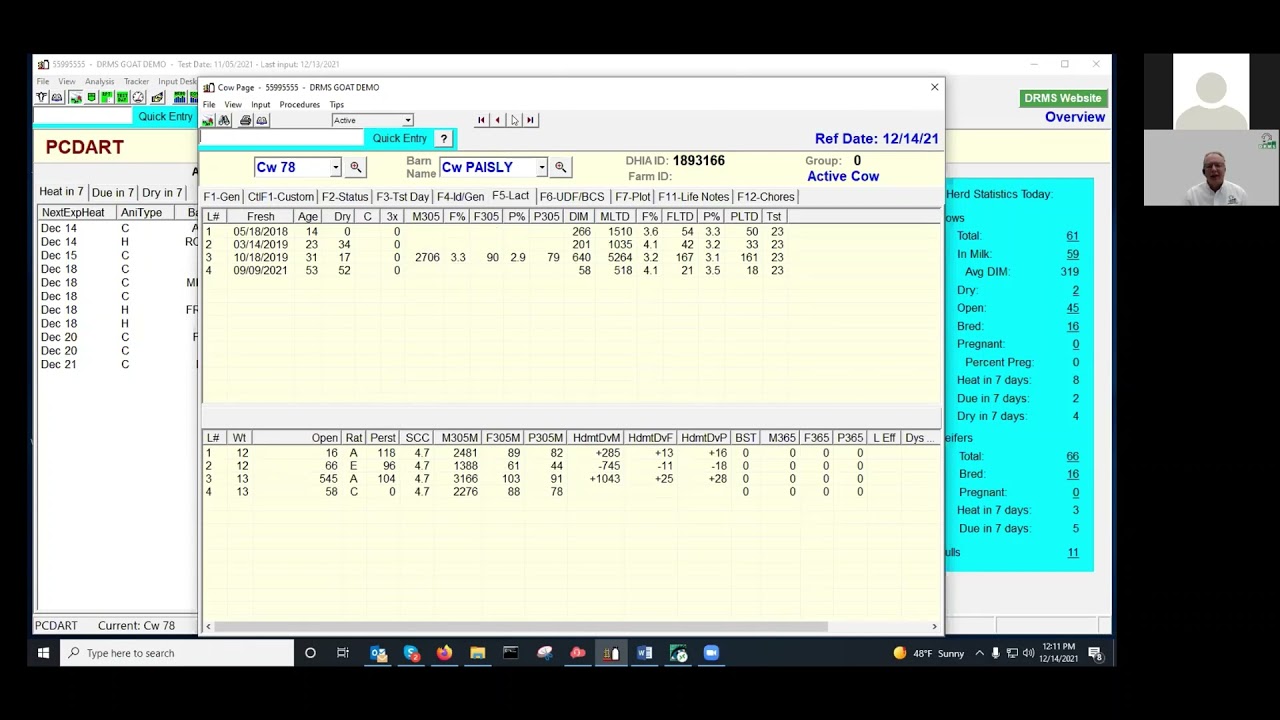
Task: Click the cow graph icon in Cow Page toolbar
Action: 208,120
